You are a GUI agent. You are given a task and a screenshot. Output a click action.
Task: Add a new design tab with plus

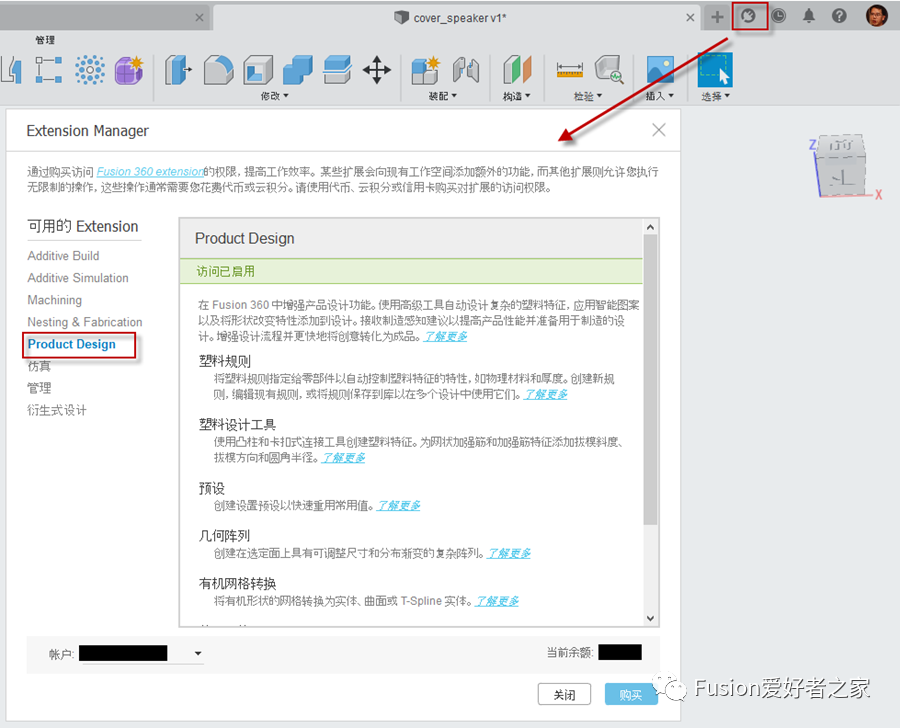click(717, 17)
